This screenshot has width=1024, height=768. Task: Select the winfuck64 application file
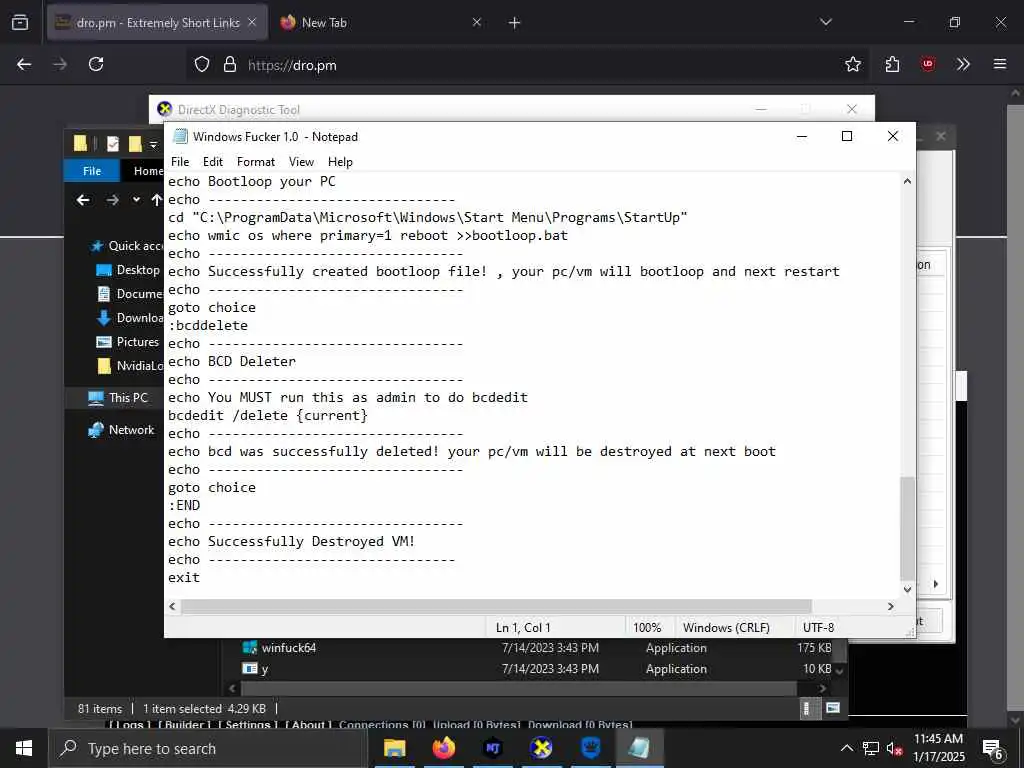280,648
